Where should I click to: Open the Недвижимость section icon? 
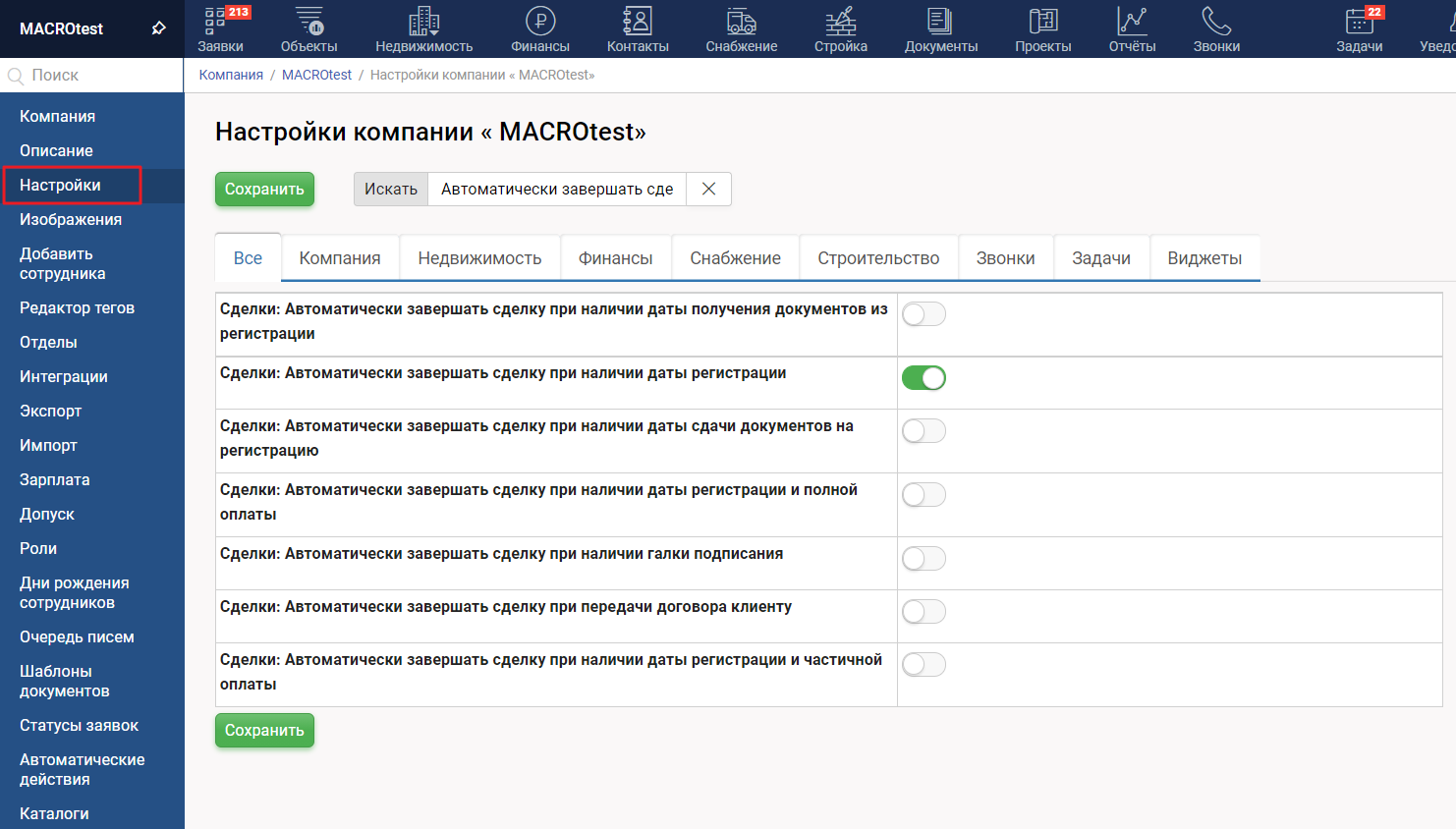click(424, 21)
